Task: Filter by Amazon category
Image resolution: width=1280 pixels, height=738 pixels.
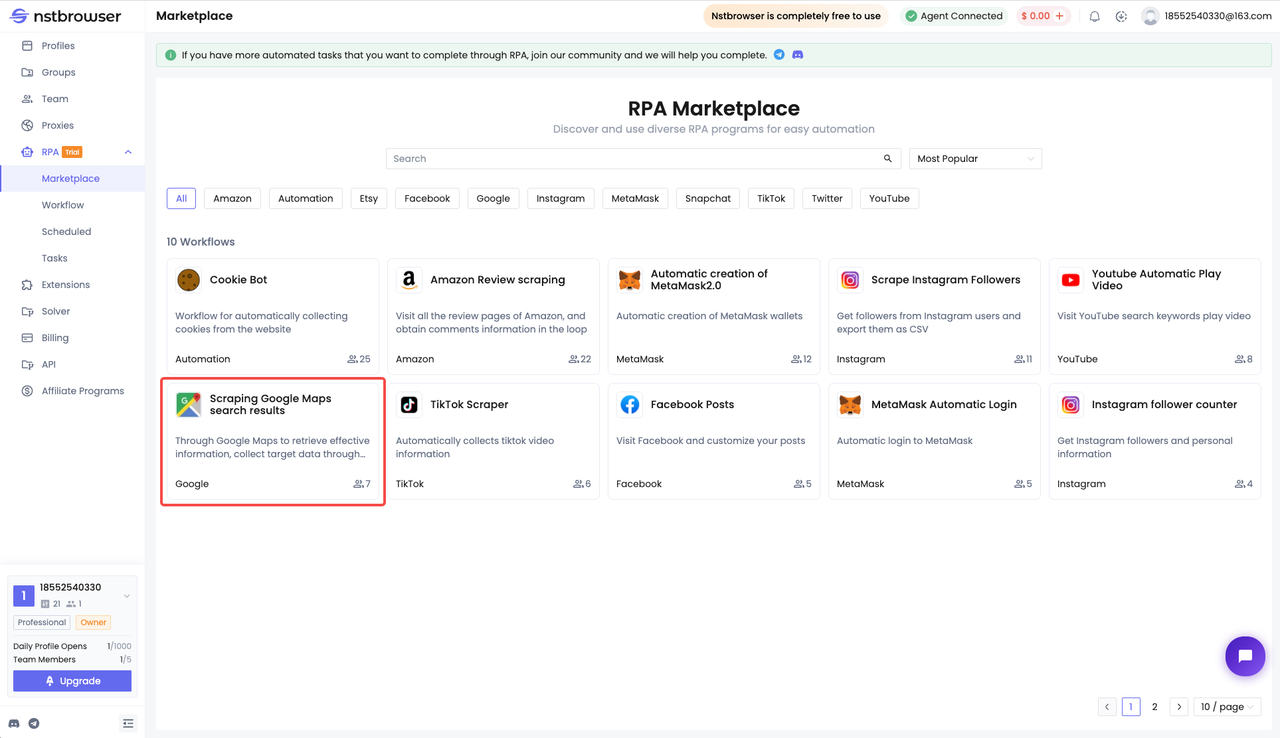Action: 232,198
